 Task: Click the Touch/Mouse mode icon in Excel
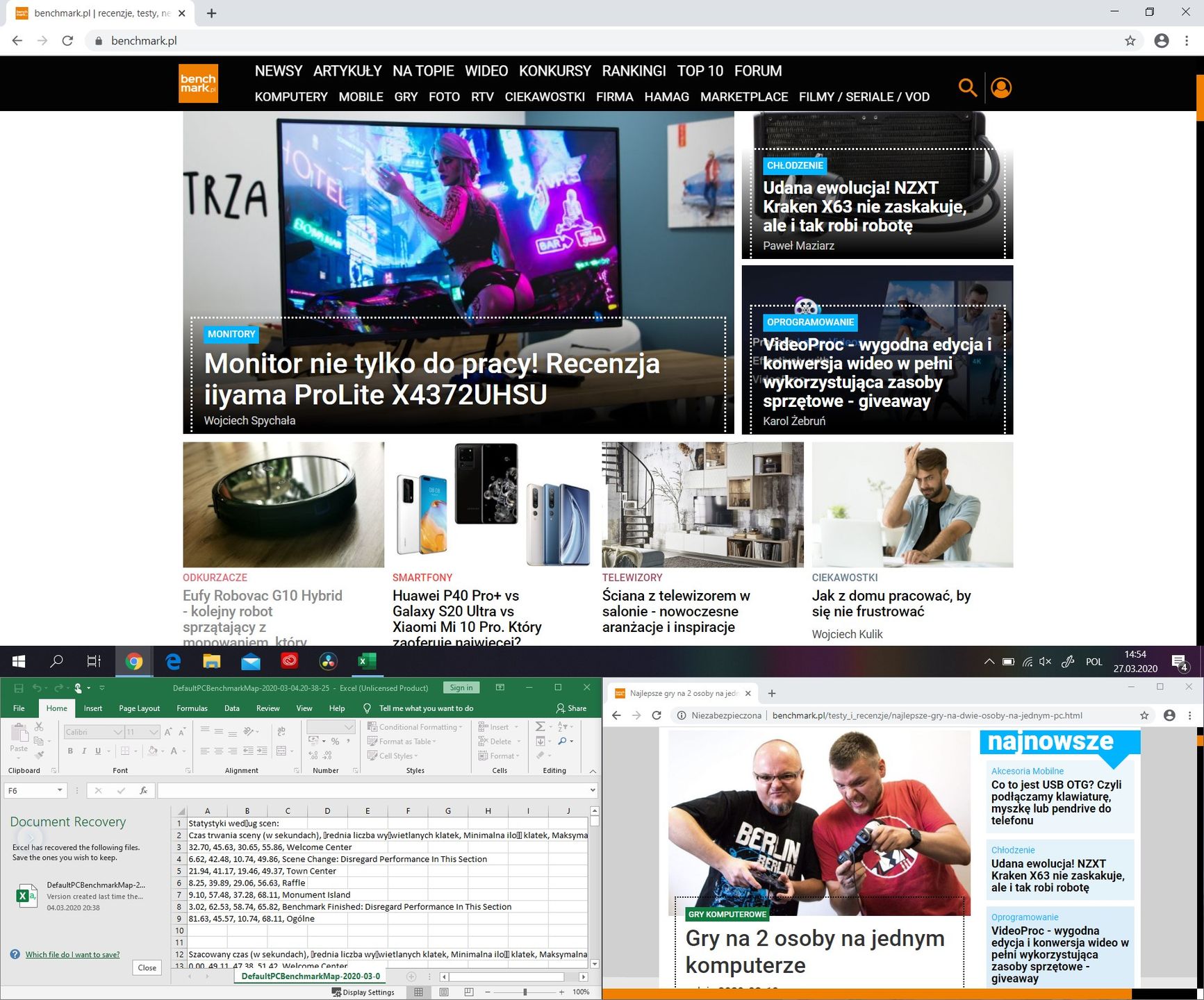pyautogui.click(x=79, y=688)
